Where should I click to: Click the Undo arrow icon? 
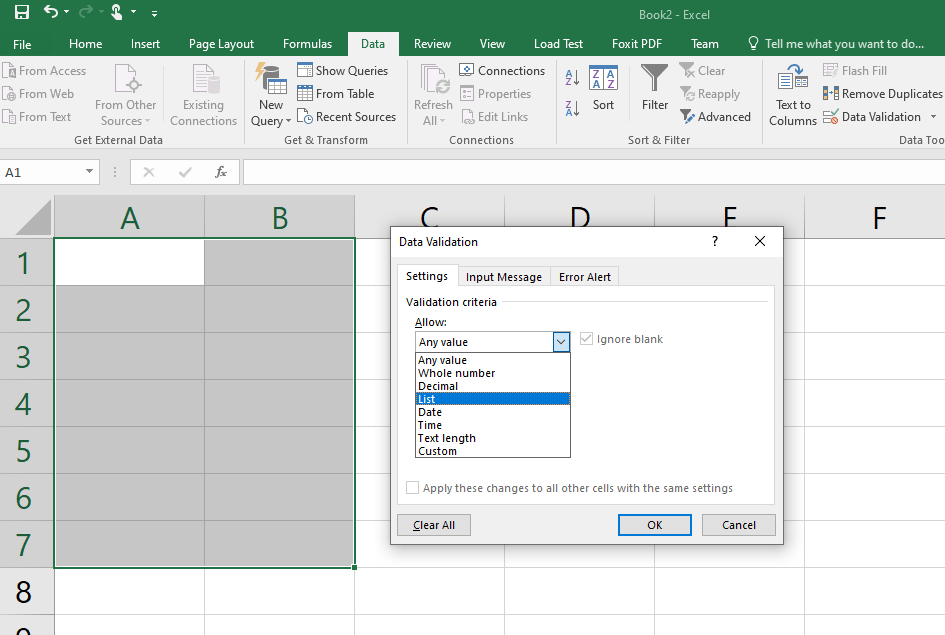coord(51,12)
